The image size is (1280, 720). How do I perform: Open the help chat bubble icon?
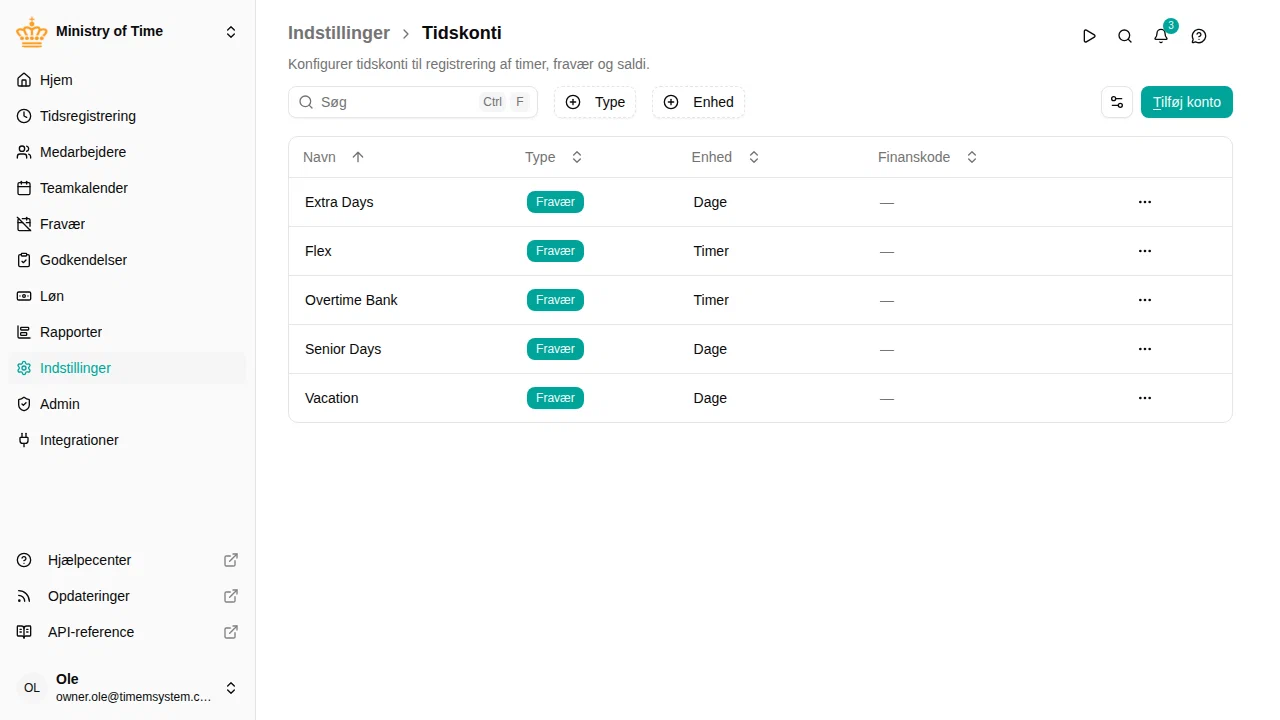pos(1199,36)
